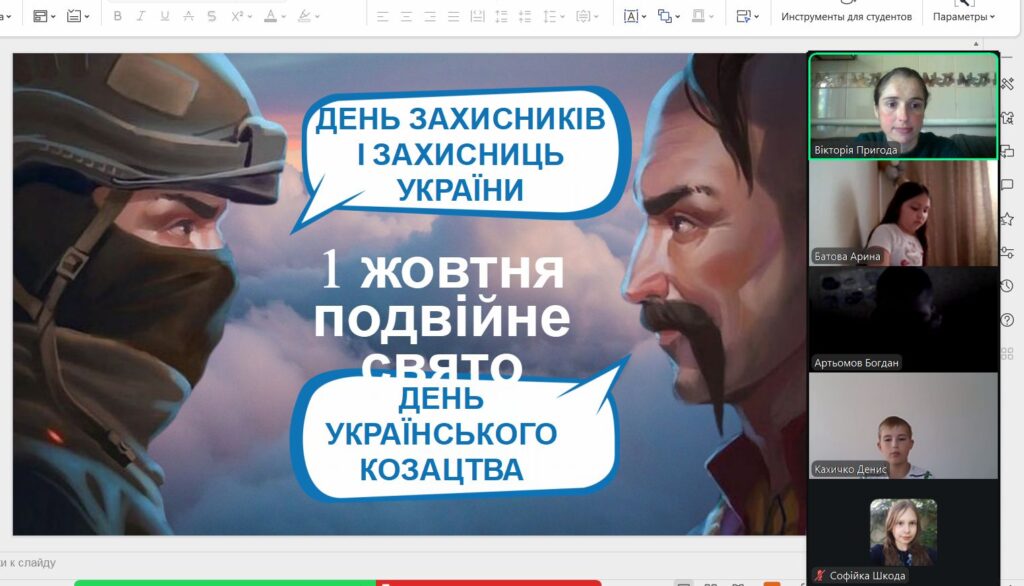Toggle underline text formatting

164,16
